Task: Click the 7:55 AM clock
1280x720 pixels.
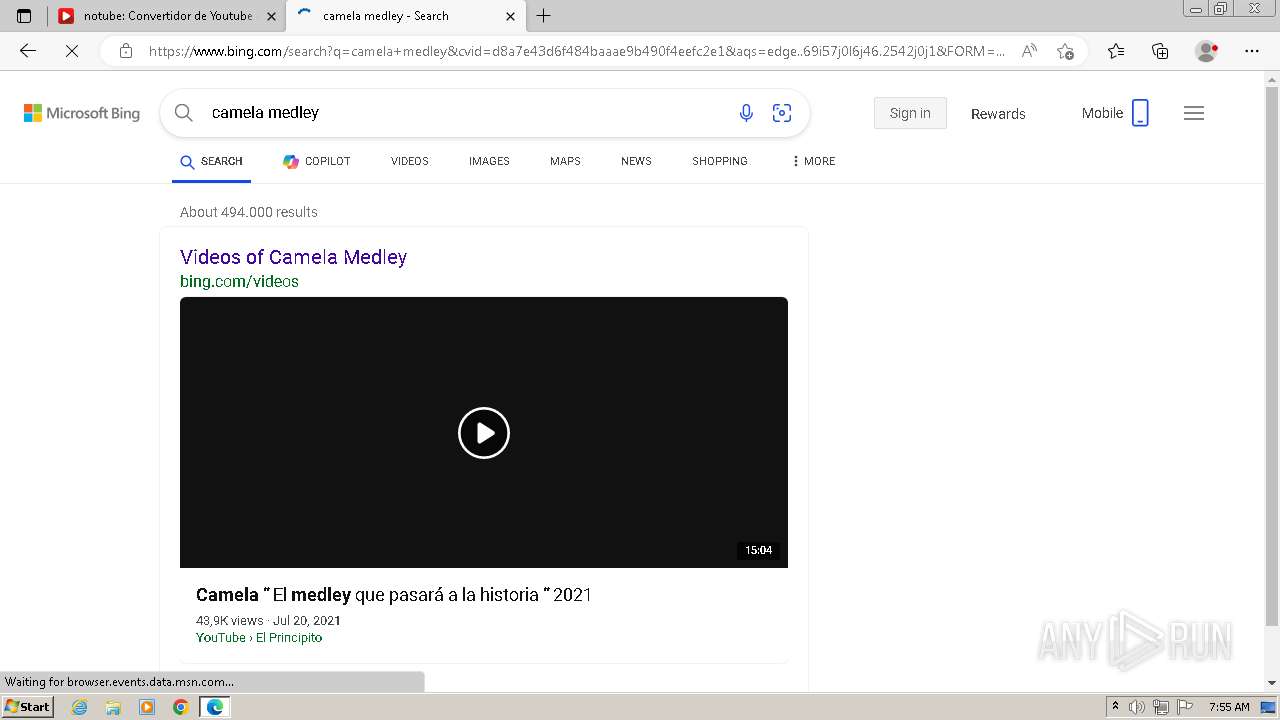Action: [x=1229, y=707]
